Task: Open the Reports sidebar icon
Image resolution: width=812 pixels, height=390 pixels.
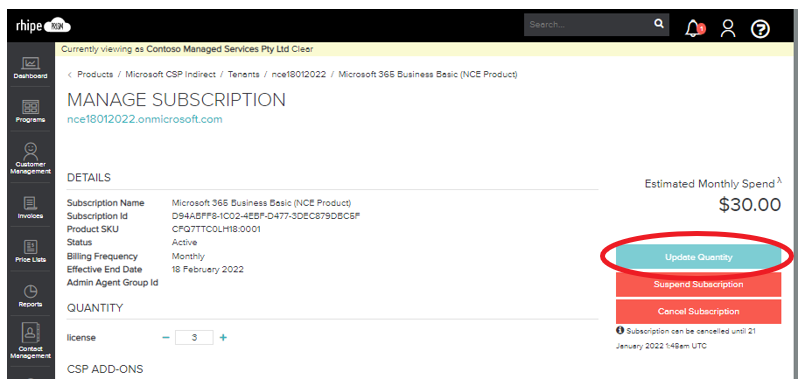Action: [x=31, y=296]
